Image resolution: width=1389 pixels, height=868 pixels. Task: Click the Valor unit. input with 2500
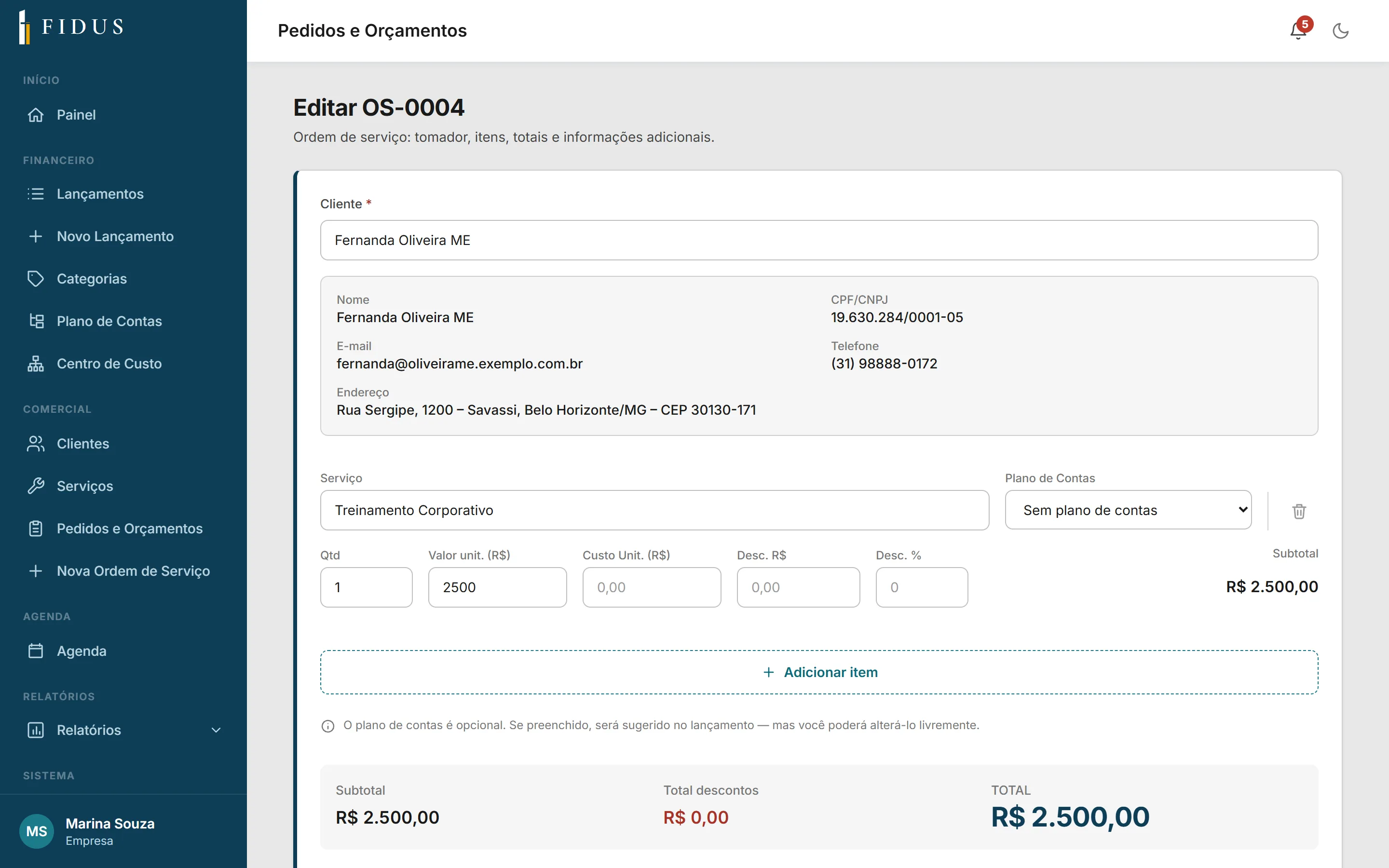pos(497,587)
